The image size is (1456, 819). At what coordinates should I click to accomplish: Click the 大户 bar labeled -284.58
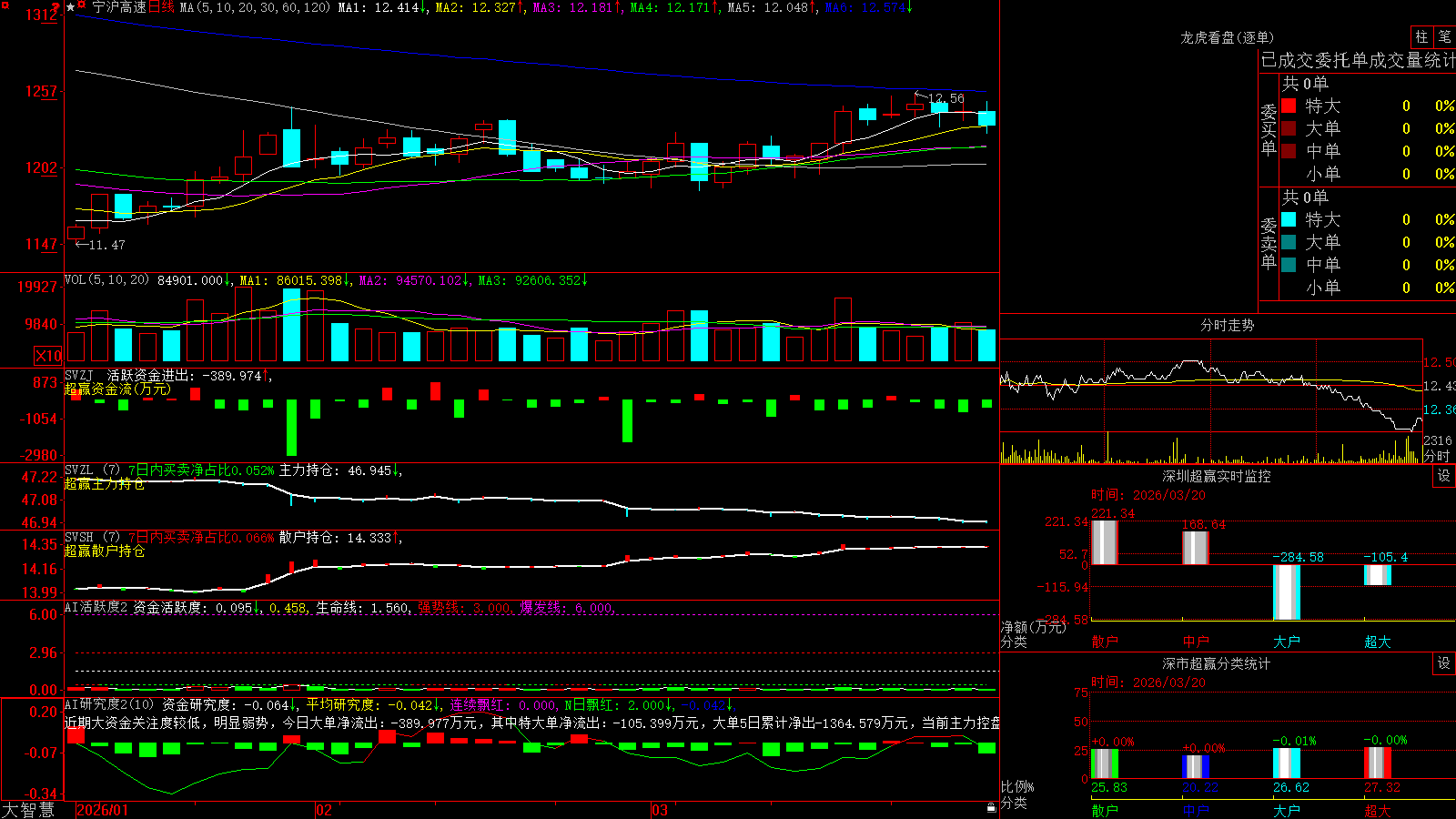[x=1286, y=592]
